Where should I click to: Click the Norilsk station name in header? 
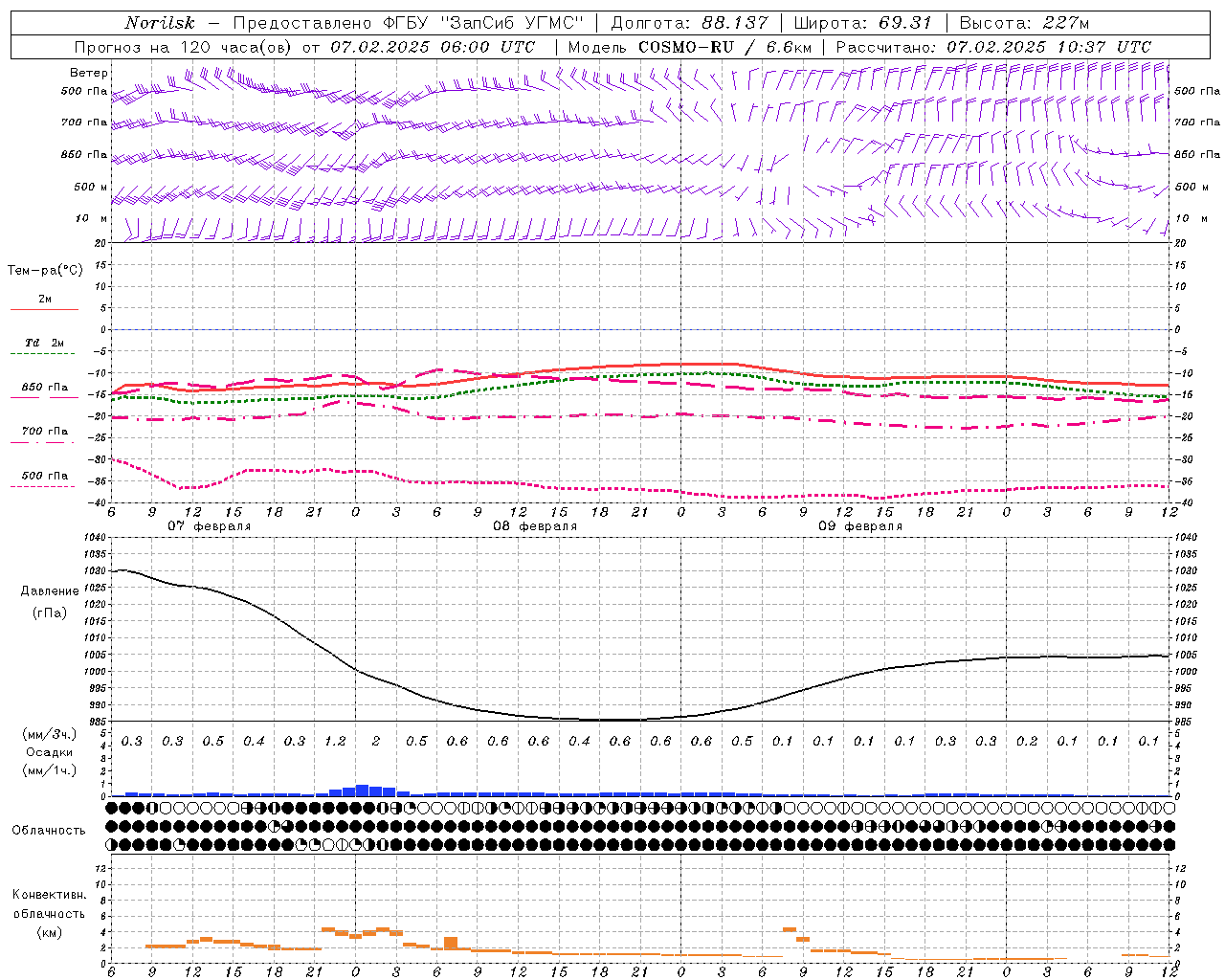(160, 23)
